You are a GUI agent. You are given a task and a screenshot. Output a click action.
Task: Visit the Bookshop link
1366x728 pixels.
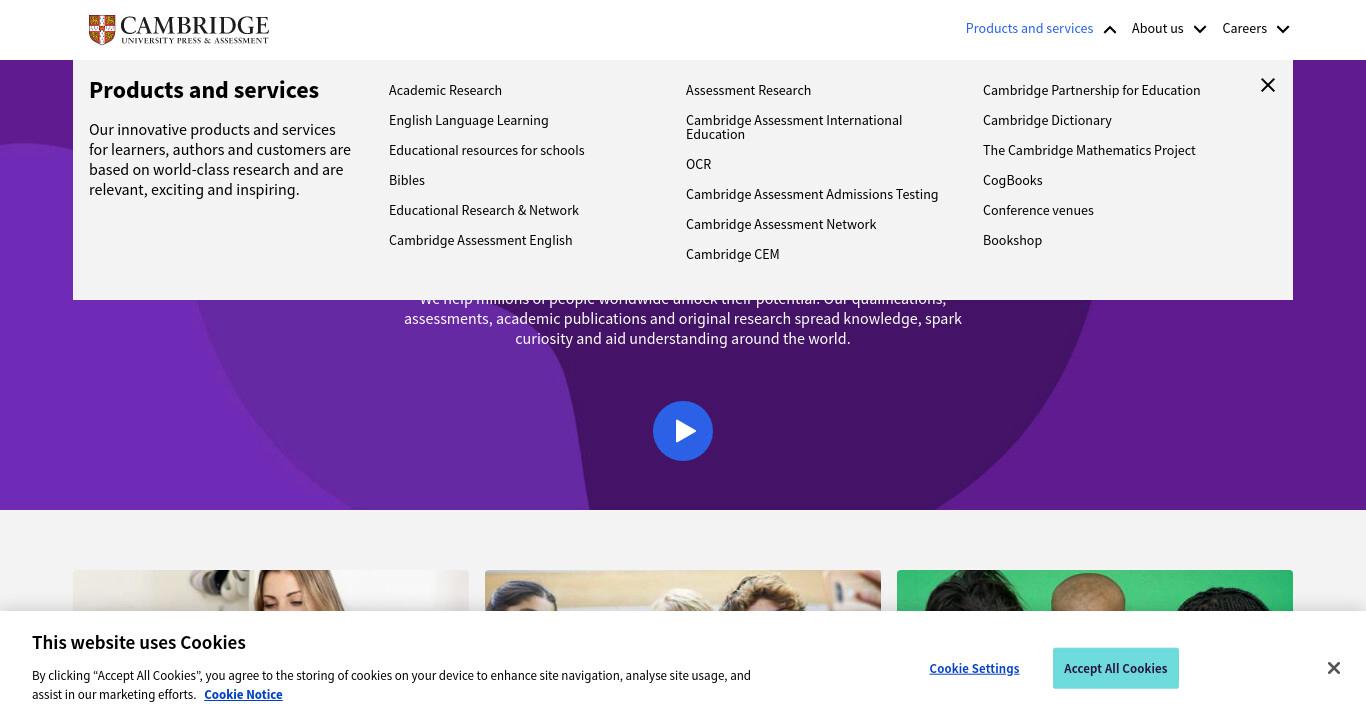tap(1012, 240)
